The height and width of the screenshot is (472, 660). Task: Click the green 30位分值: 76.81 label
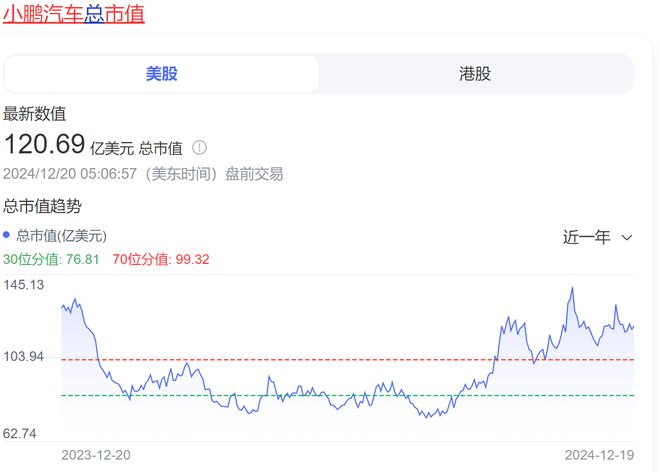pyautogui.click(x=51, y=259)
